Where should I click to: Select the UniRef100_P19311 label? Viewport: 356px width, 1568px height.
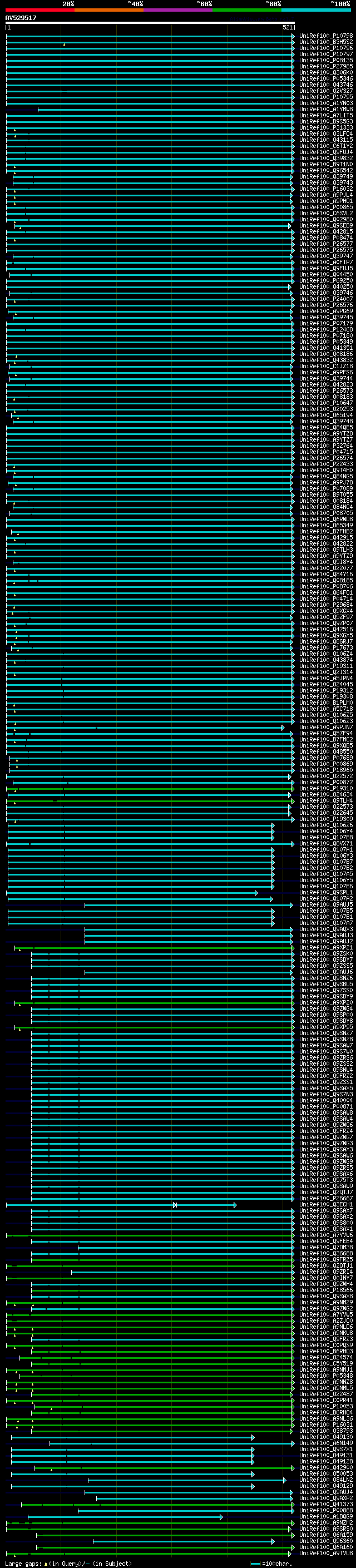click(x=326, y=666)
